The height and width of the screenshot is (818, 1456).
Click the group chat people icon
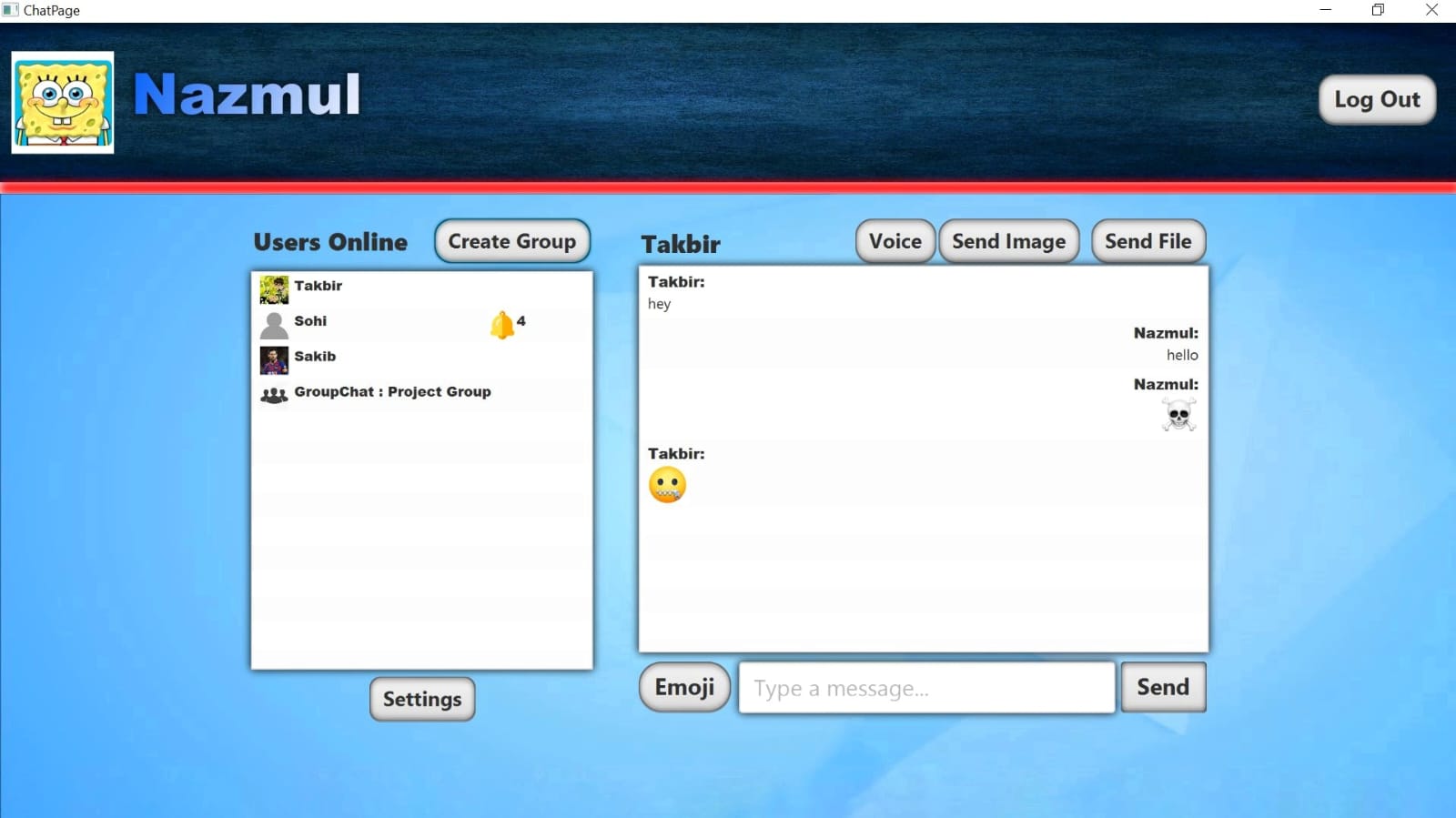(274, 396)
